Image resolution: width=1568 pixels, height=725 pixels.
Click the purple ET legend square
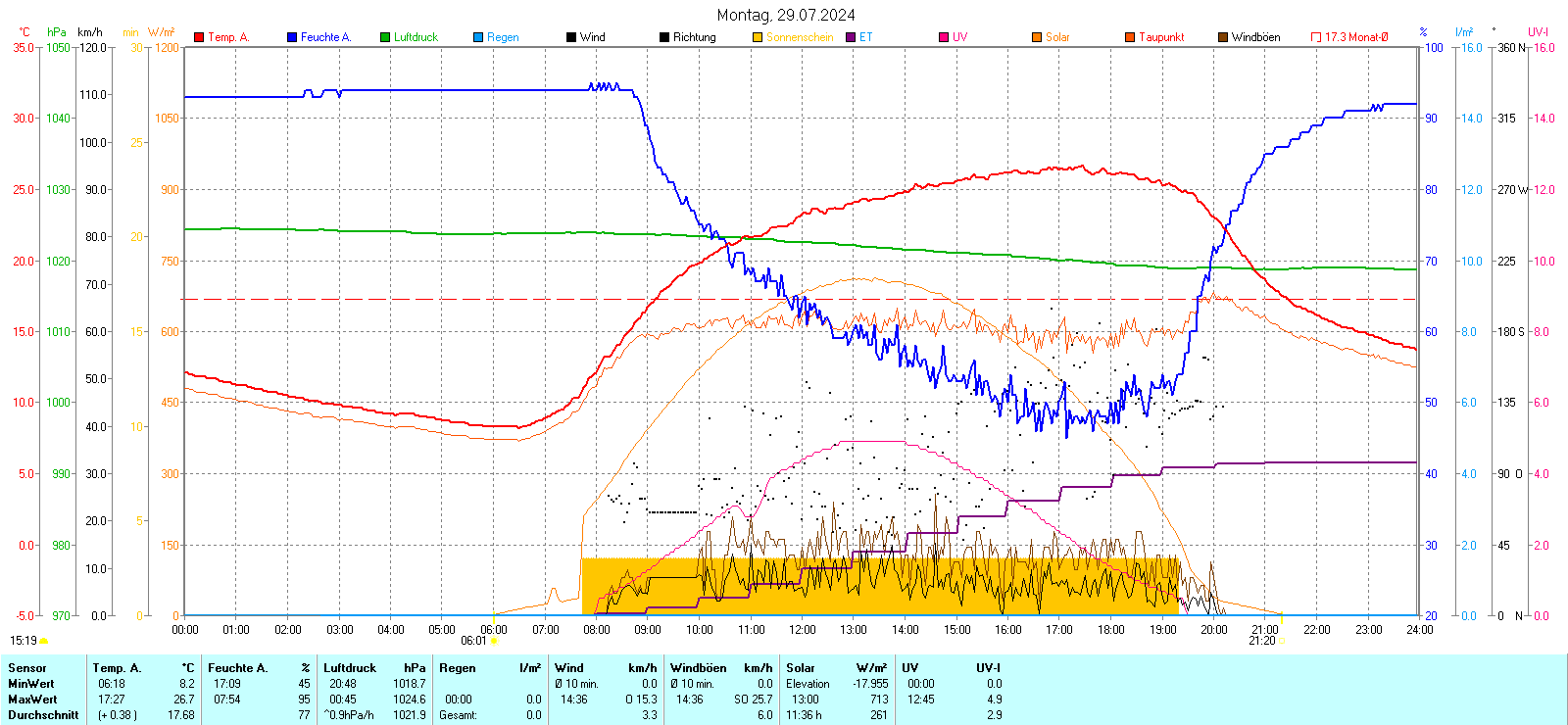click(851, 37)
